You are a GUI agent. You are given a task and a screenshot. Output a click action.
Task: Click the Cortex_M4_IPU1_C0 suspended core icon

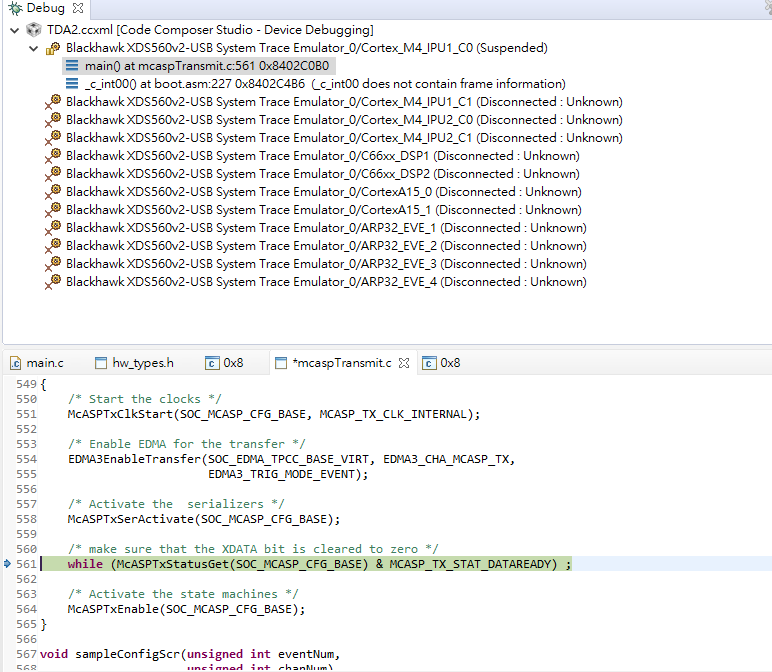click(x=53, y=48)
